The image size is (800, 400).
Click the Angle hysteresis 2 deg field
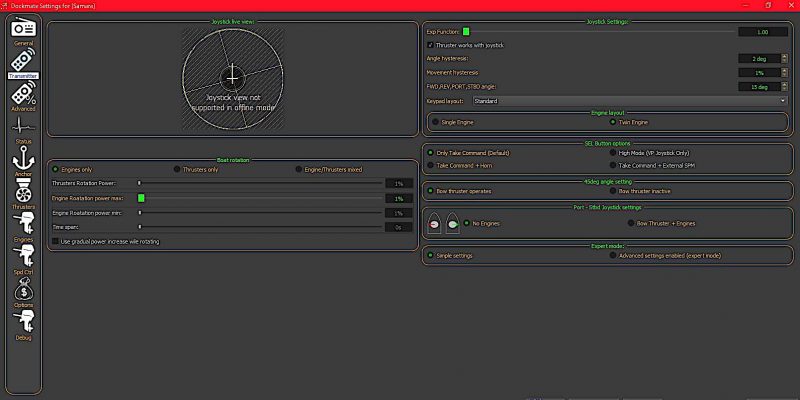pyautogui.click(x=759, y=59)
